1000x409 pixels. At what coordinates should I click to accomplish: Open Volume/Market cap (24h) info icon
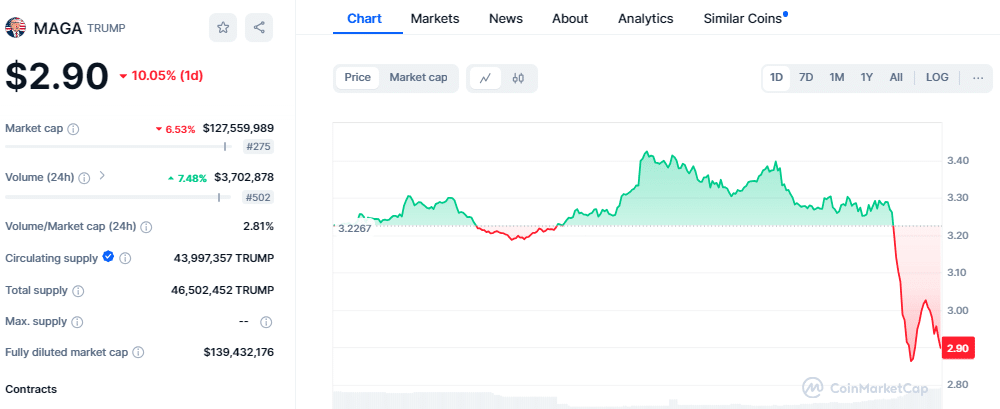(146, 227)
